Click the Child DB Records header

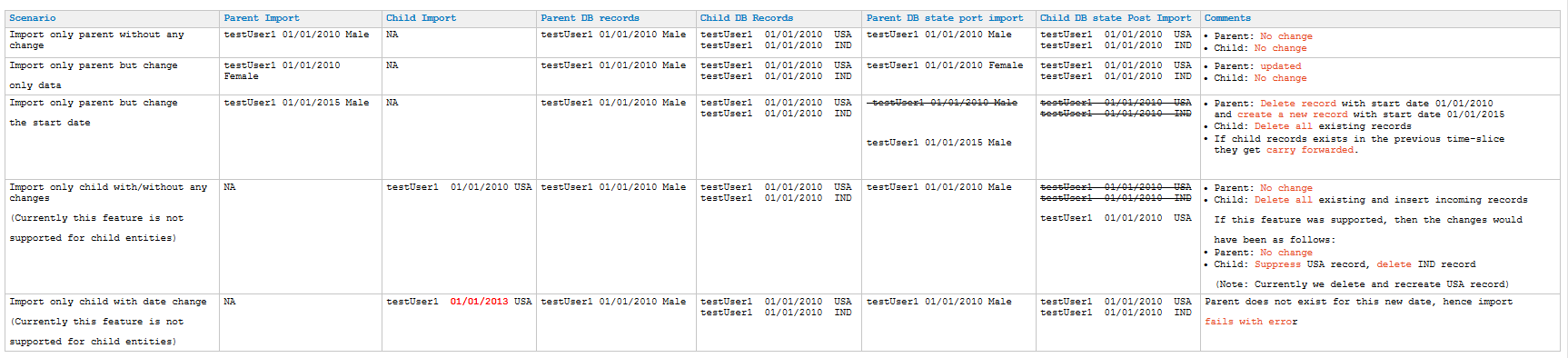coord(746,18)
